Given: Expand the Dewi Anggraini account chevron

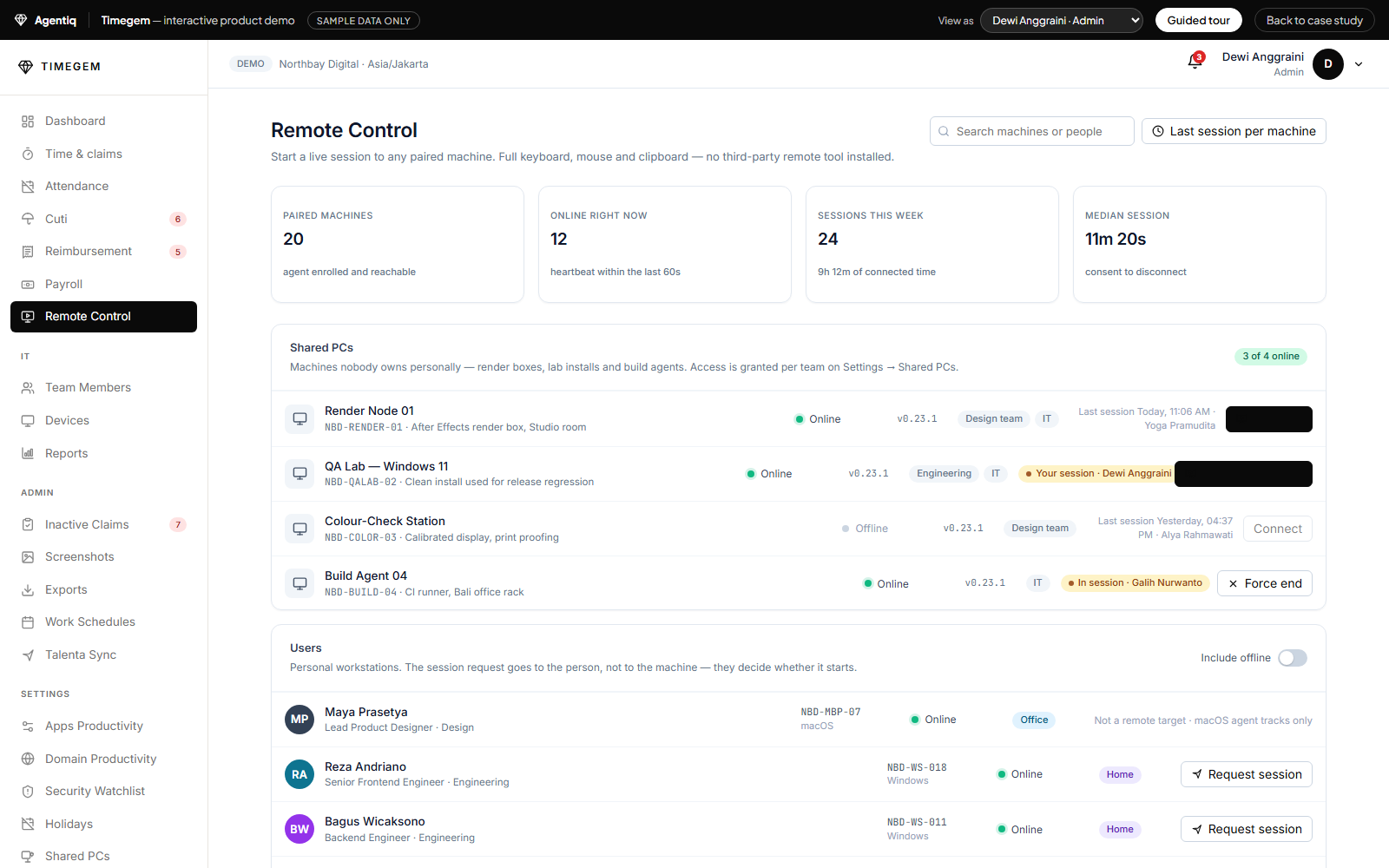Looking at the screenshot, I should 1359,64.
